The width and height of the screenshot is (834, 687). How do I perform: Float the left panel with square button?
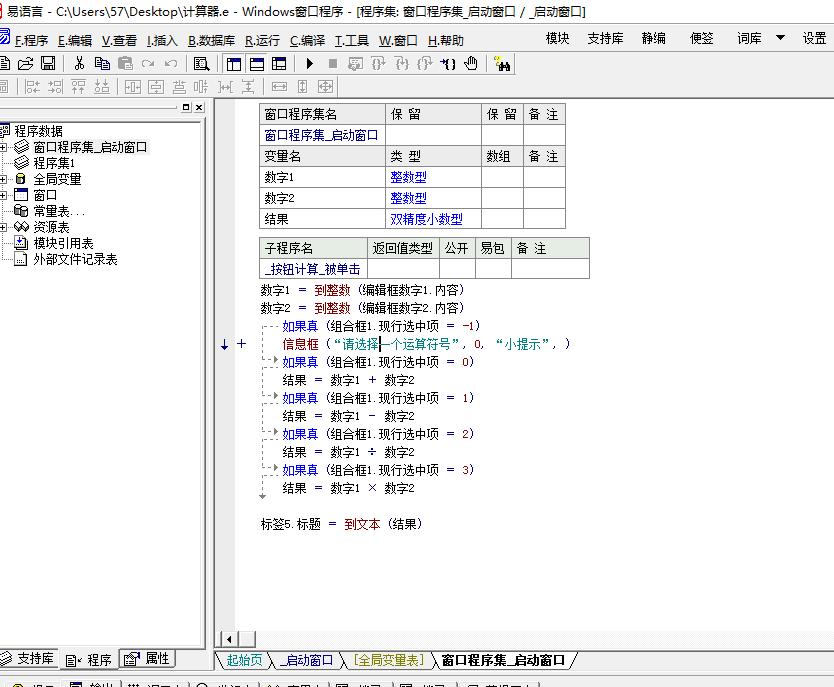(186, 107)
